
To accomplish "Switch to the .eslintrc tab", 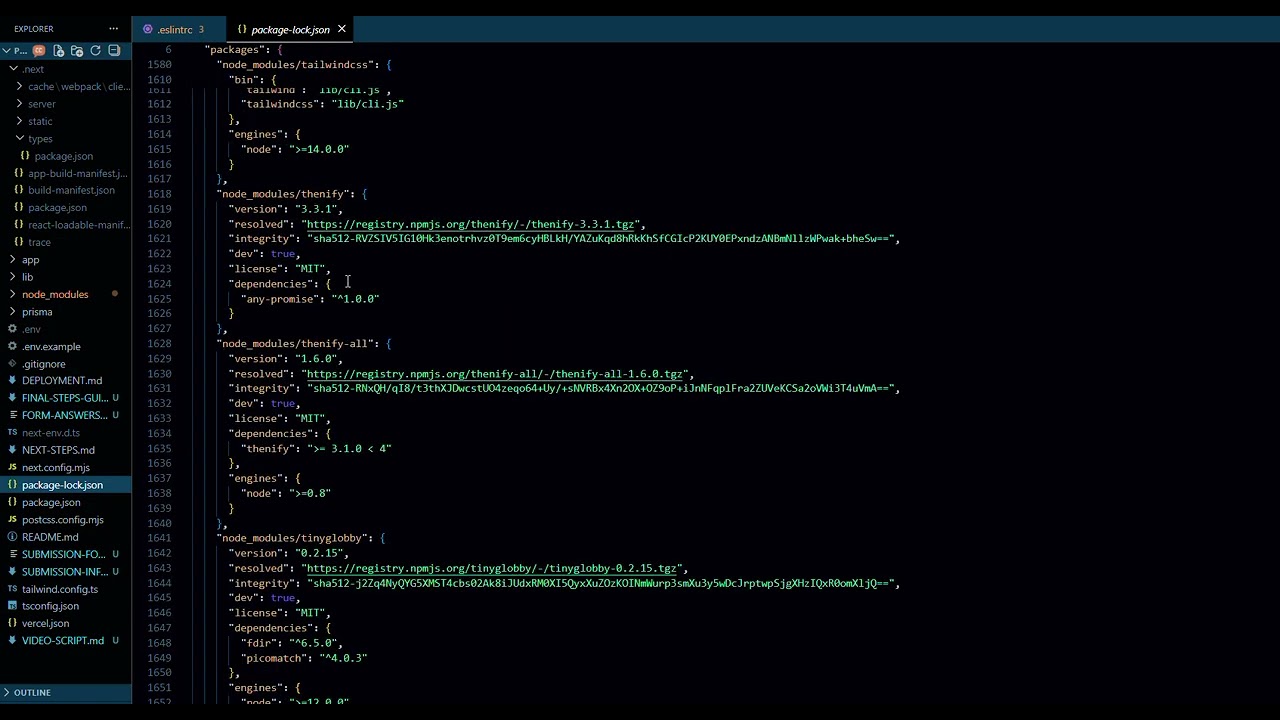I will click(174, 29).
